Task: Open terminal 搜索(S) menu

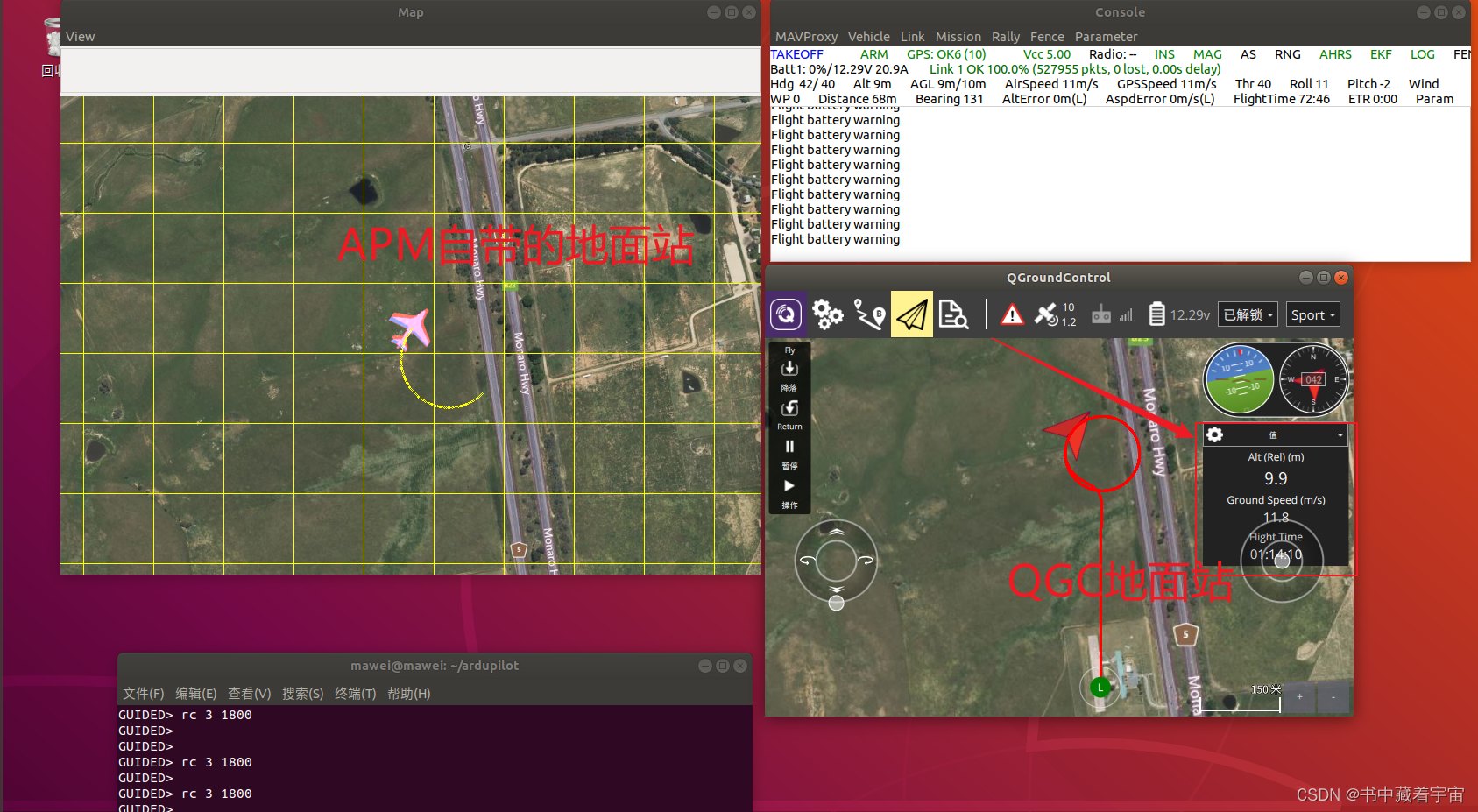Action: [x=302, y=693]
